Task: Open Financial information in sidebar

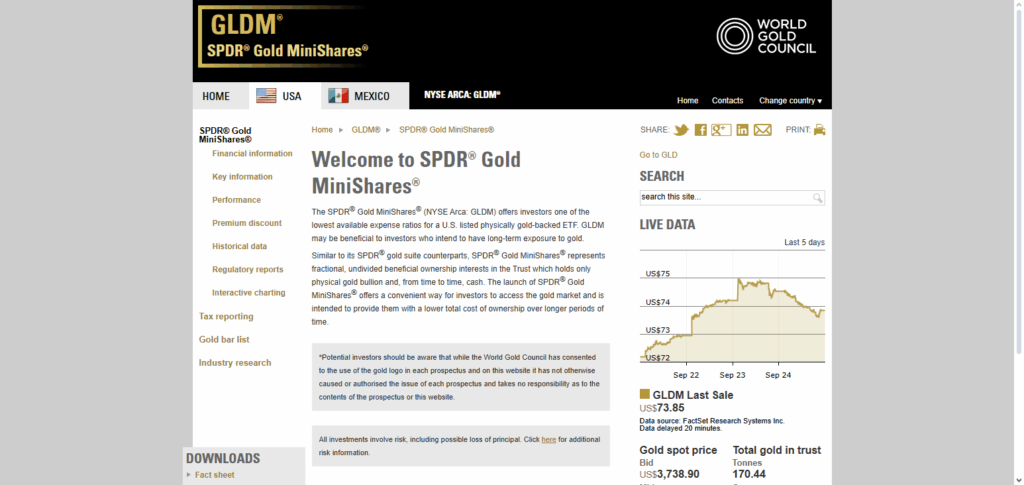Action: [252, 153]
